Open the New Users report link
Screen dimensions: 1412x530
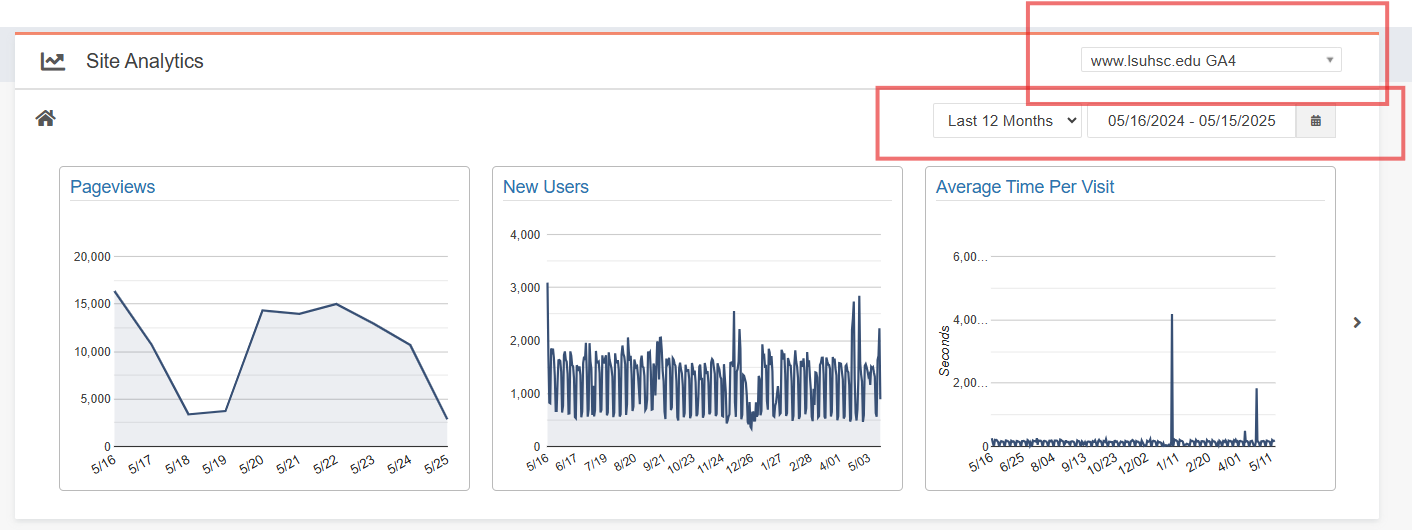click(x=545, y=187)
